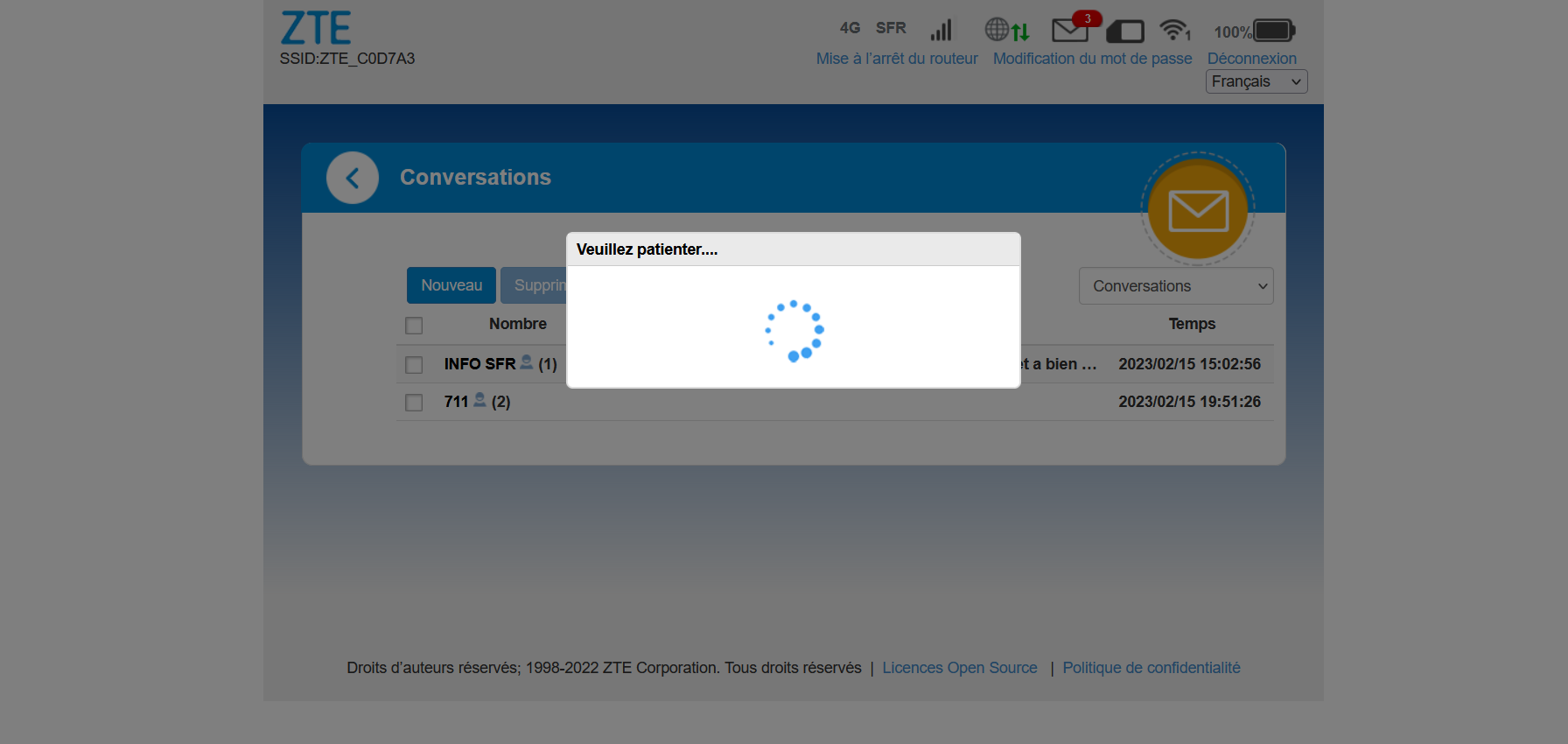The height and width of the screenshot is (744, 1568).
Task: Click the SFR operator name
Action: point(891,28)
